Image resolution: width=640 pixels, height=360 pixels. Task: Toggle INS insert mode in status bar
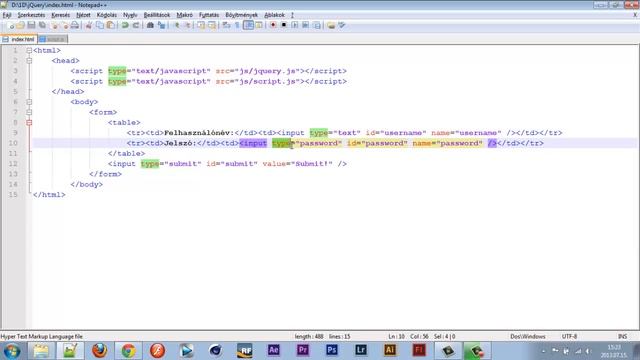point(622,337)
